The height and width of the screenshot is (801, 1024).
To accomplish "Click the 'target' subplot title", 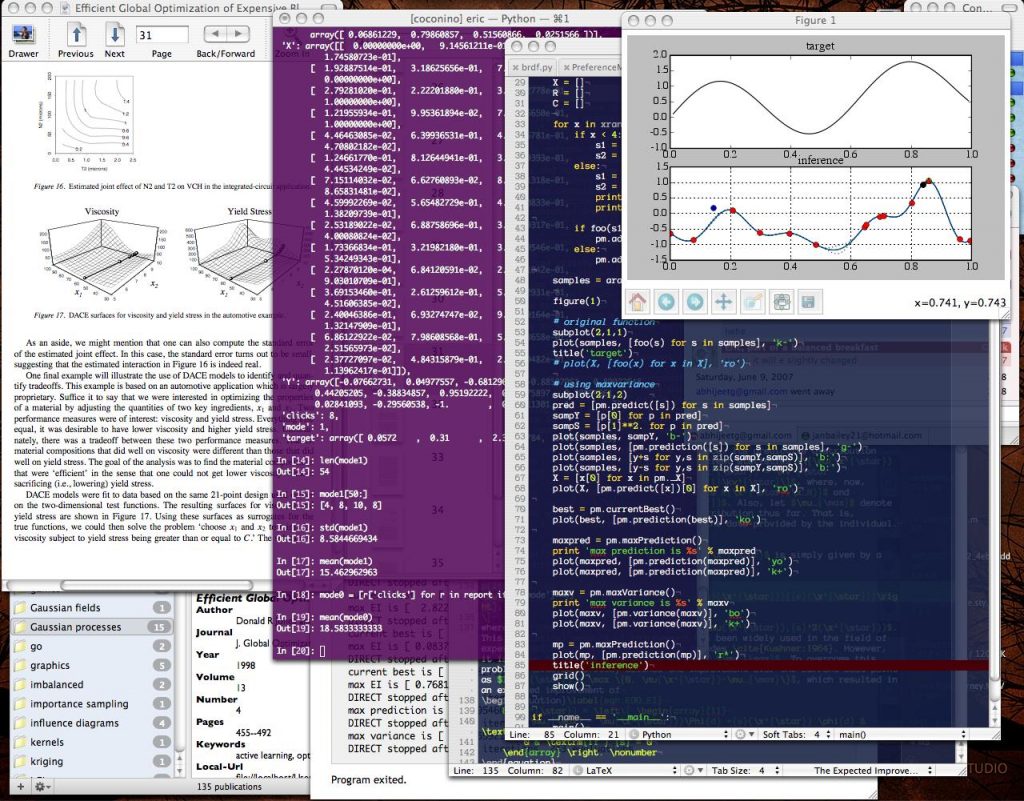I will [x=820, y=46].
